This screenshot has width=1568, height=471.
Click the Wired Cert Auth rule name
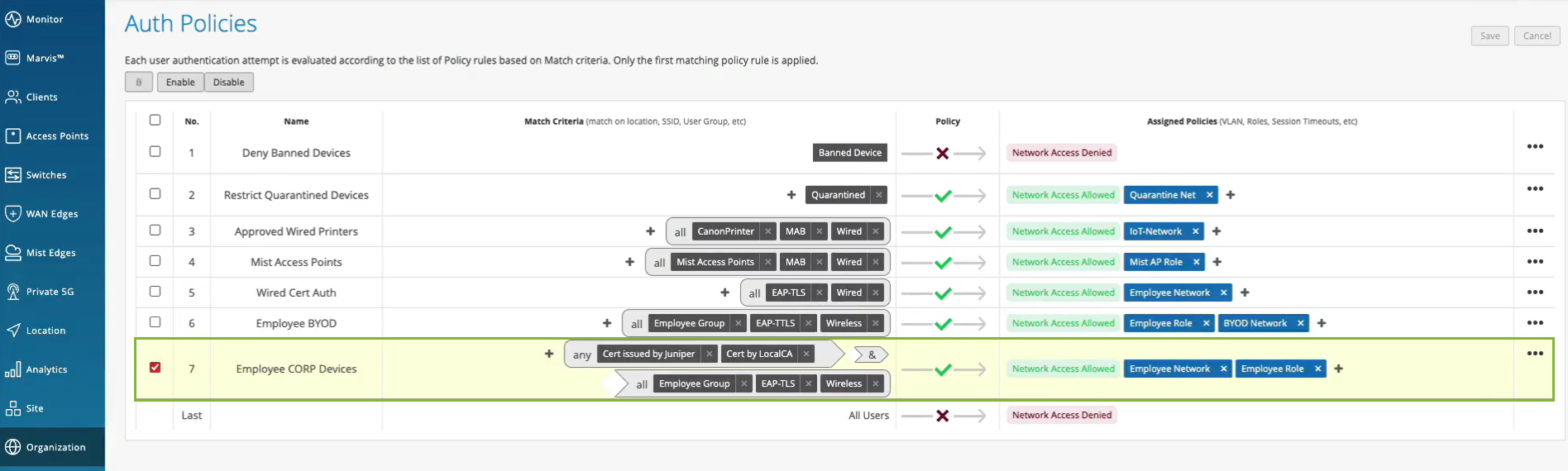click(296, 293)
